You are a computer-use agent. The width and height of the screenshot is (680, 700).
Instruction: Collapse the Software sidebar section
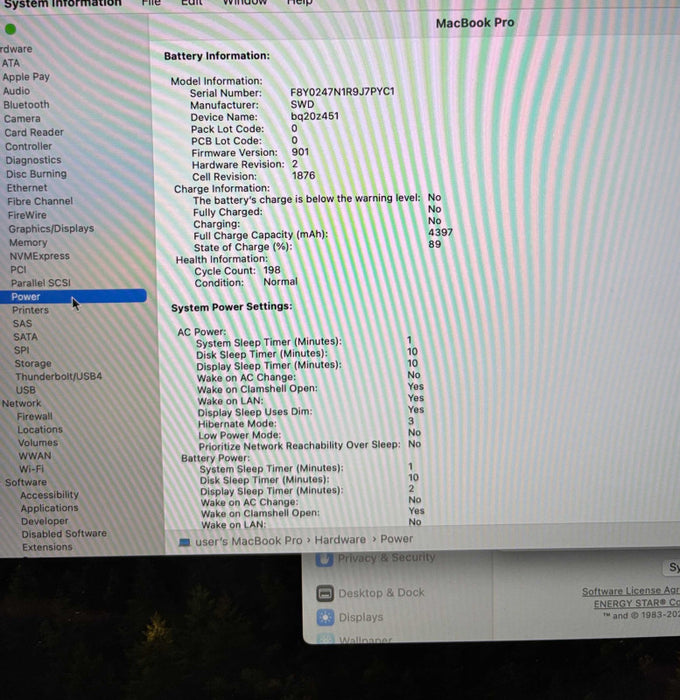[26, 482]
